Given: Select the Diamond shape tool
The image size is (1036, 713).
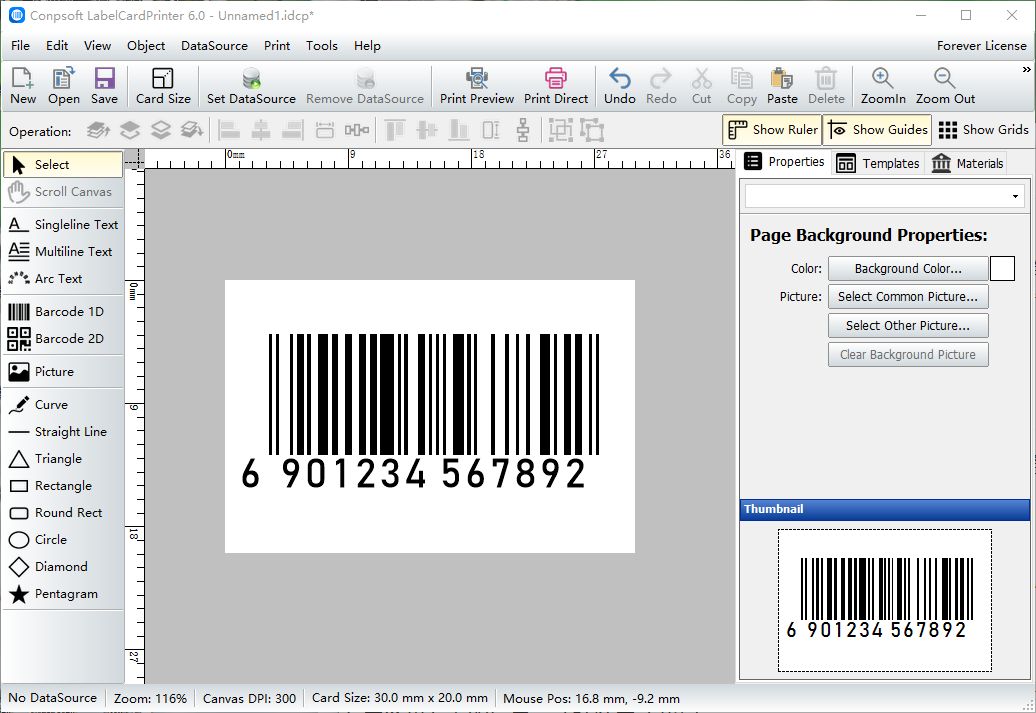Looking at the screenshot, I should (x=63, y=567).
